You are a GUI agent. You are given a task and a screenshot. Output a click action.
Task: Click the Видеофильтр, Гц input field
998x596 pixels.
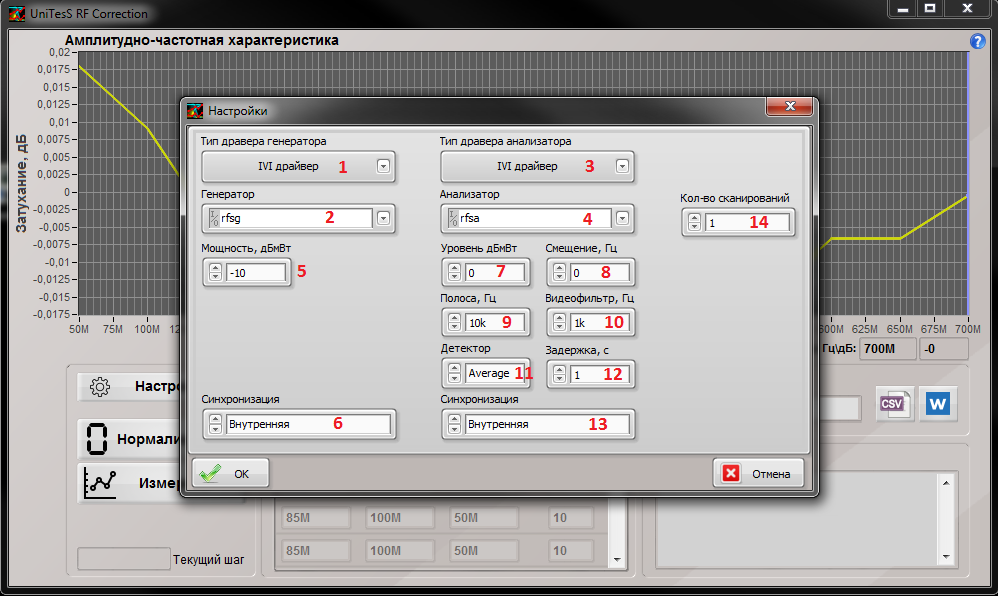(x=600, y=322)
